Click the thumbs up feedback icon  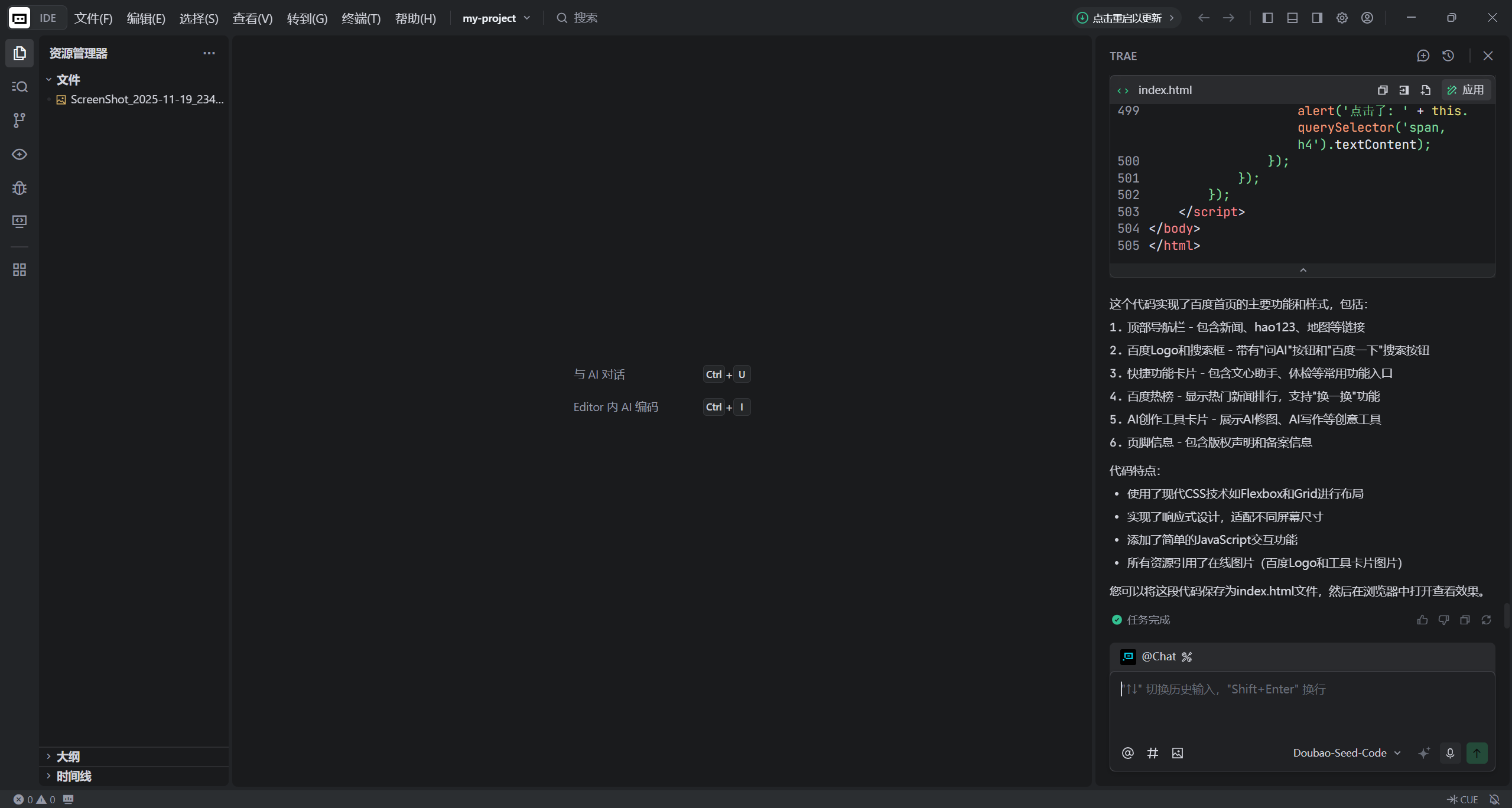pos(1422,620)
